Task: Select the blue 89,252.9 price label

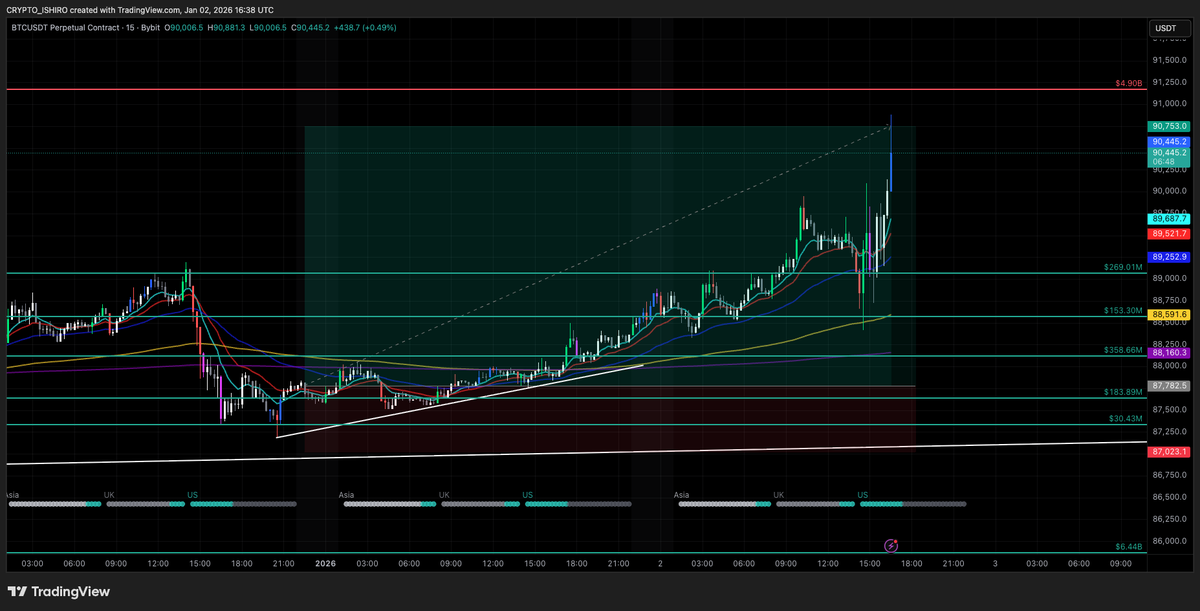Action: [x=1169, y=257]
